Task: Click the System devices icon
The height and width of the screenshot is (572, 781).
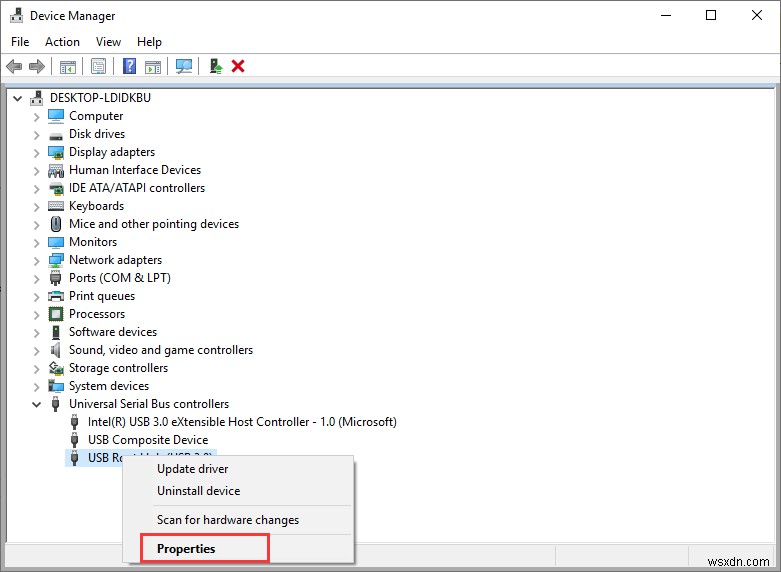Action: pos(56,386)
